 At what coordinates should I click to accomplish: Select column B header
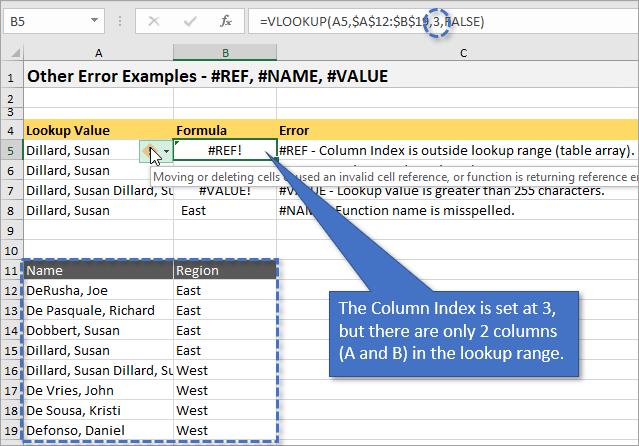(224, 52)
